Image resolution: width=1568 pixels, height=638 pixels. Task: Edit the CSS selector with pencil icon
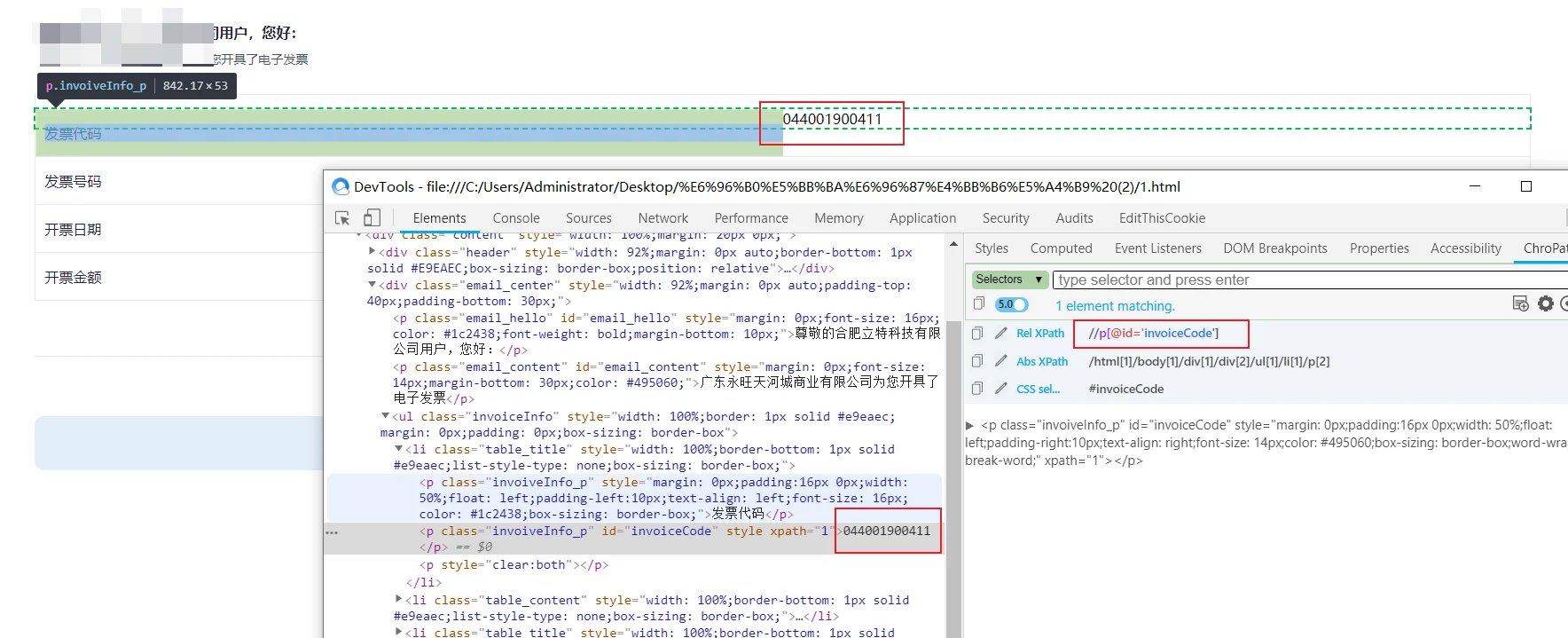[1001, 389]
